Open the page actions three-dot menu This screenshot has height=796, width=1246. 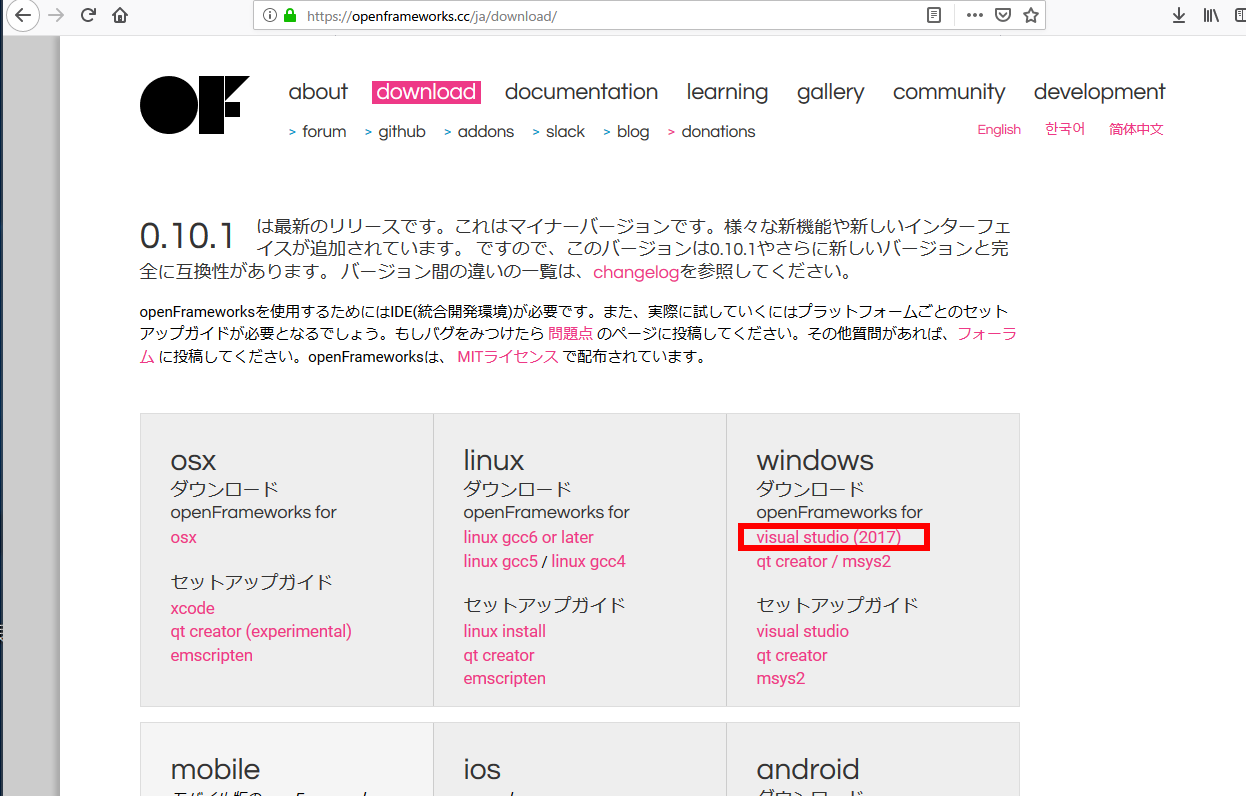[x=975, y=15]
